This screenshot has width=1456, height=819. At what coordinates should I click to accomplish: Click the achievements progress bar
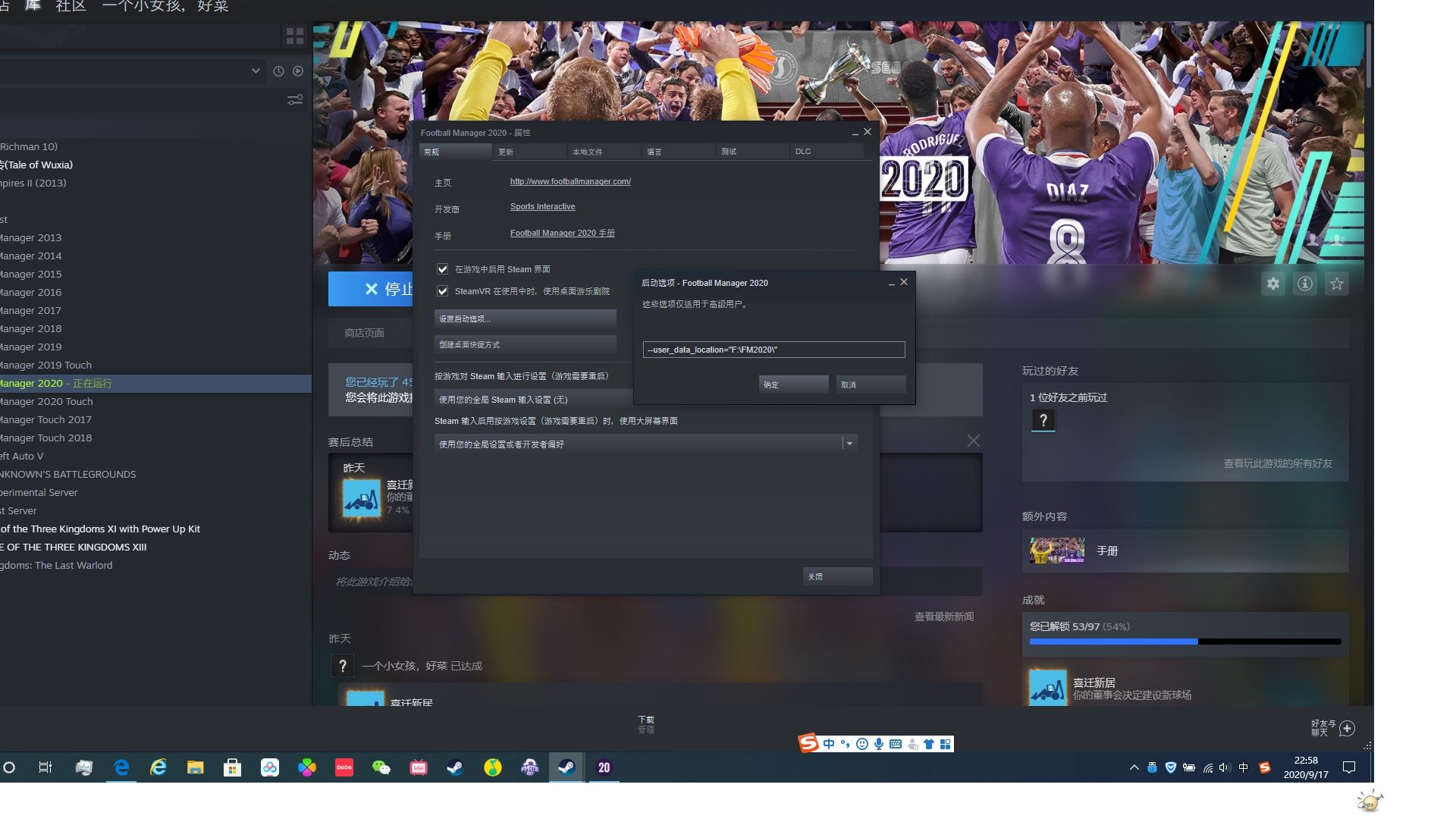1185,642
